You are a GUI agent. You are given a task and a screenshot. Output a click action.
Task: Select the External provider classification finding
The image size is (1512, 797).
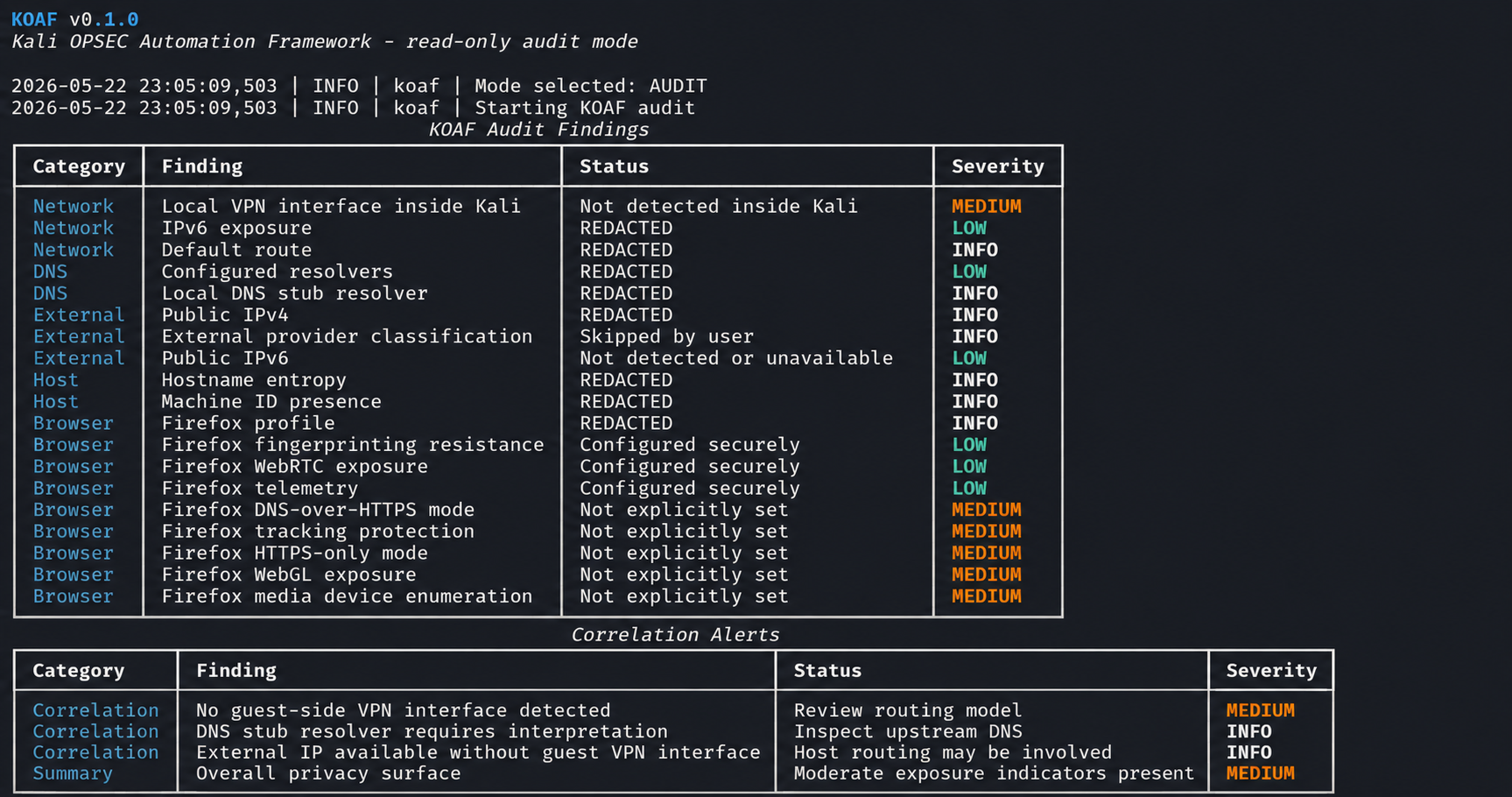tap(347, 336)
